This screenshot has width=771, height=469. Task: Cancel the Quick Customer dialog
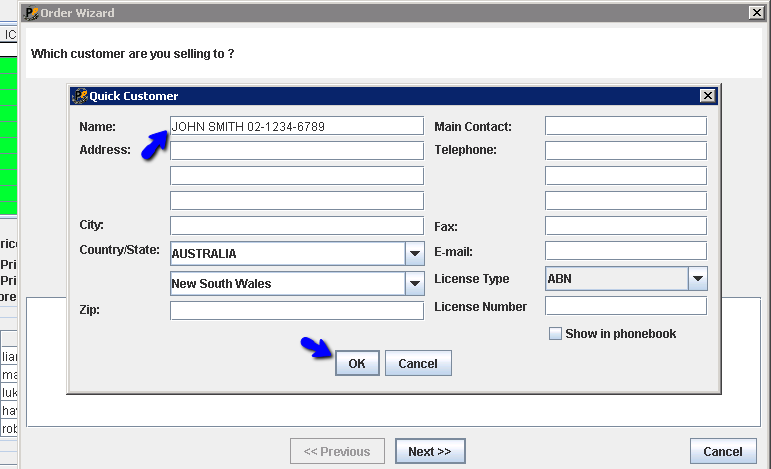(418, 363)
